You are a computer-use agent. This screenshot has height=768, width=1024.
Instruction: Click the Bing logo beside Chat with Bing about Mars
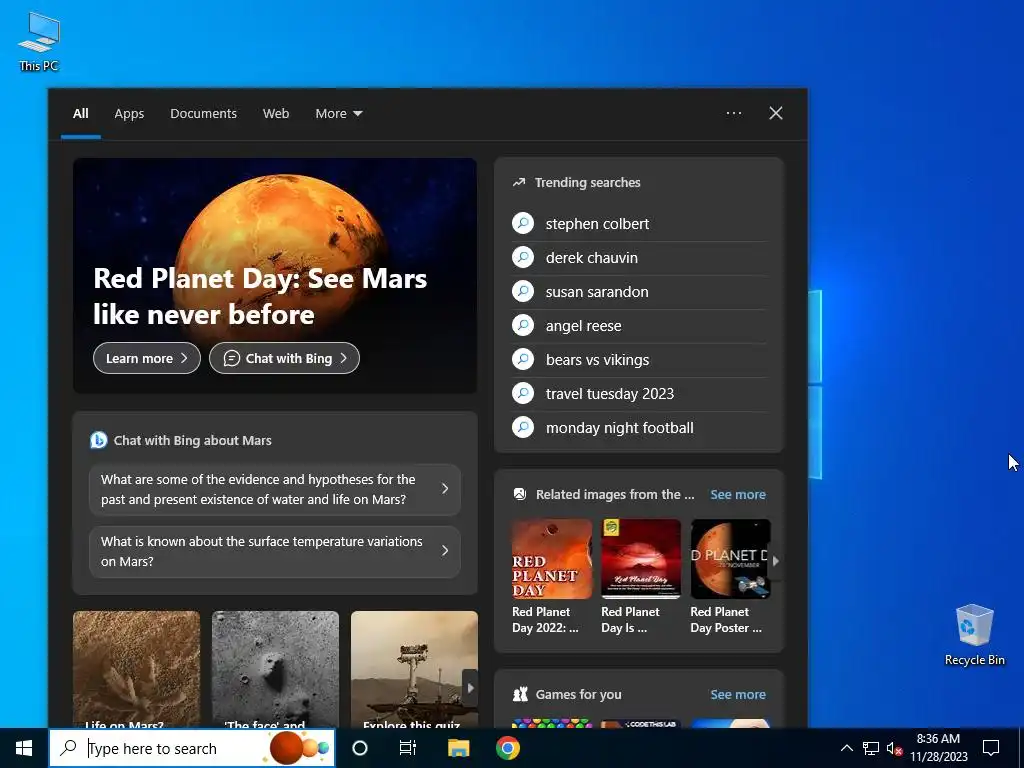point(98,440)
